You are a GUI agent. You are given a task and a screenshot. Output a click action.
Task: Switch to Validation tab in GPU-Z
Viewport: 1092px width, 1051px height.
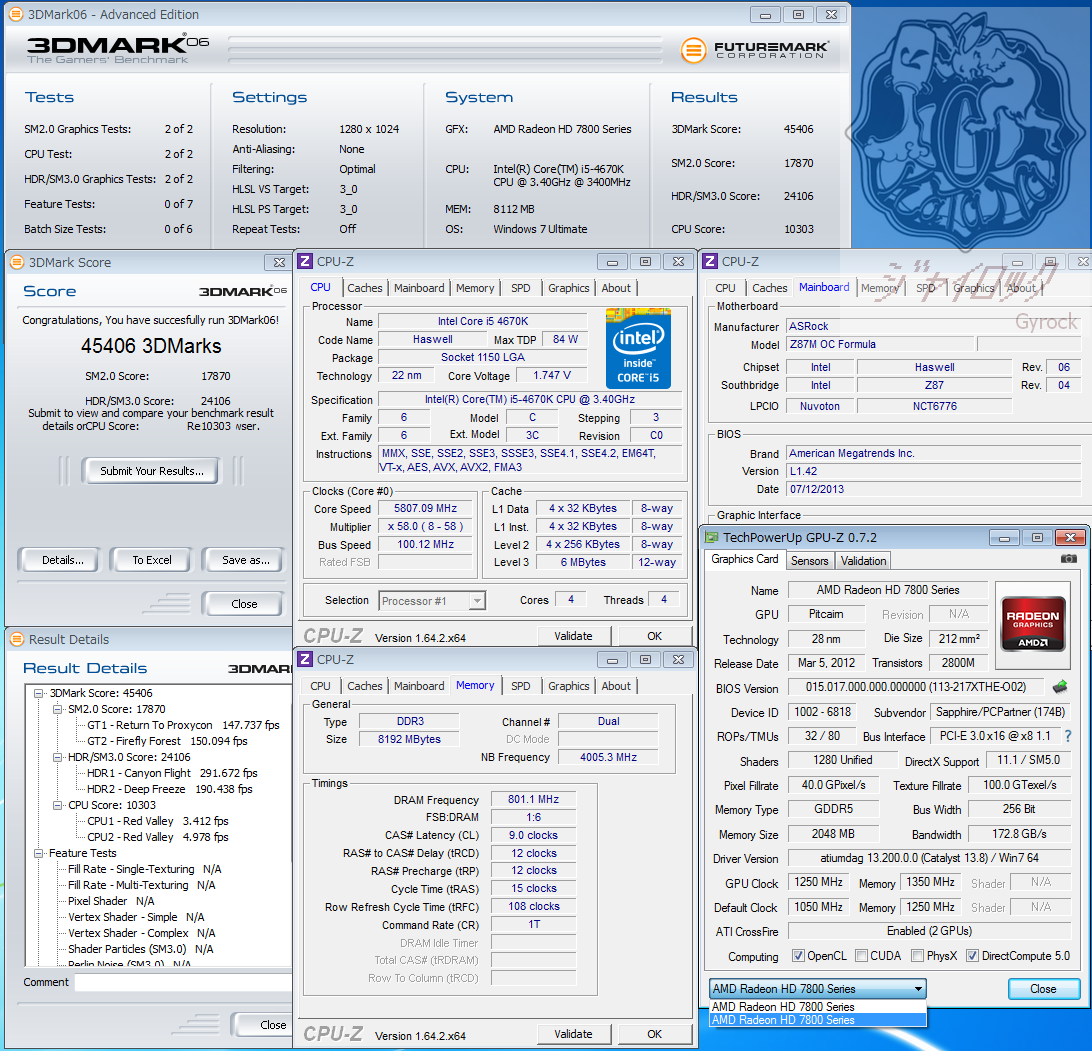tap(863, 561)
